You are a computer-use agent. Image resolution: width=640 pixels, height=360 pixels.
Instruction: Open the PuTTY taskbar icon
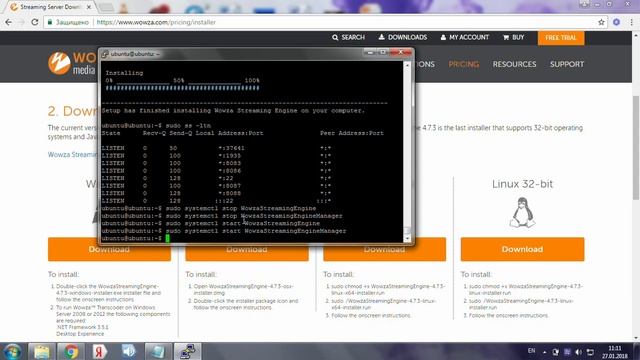tap(187, 351)
